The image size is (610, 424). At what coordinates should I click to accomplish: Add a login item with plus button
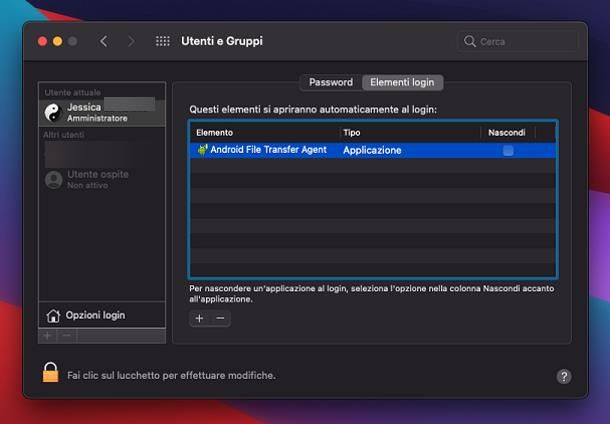200,318
